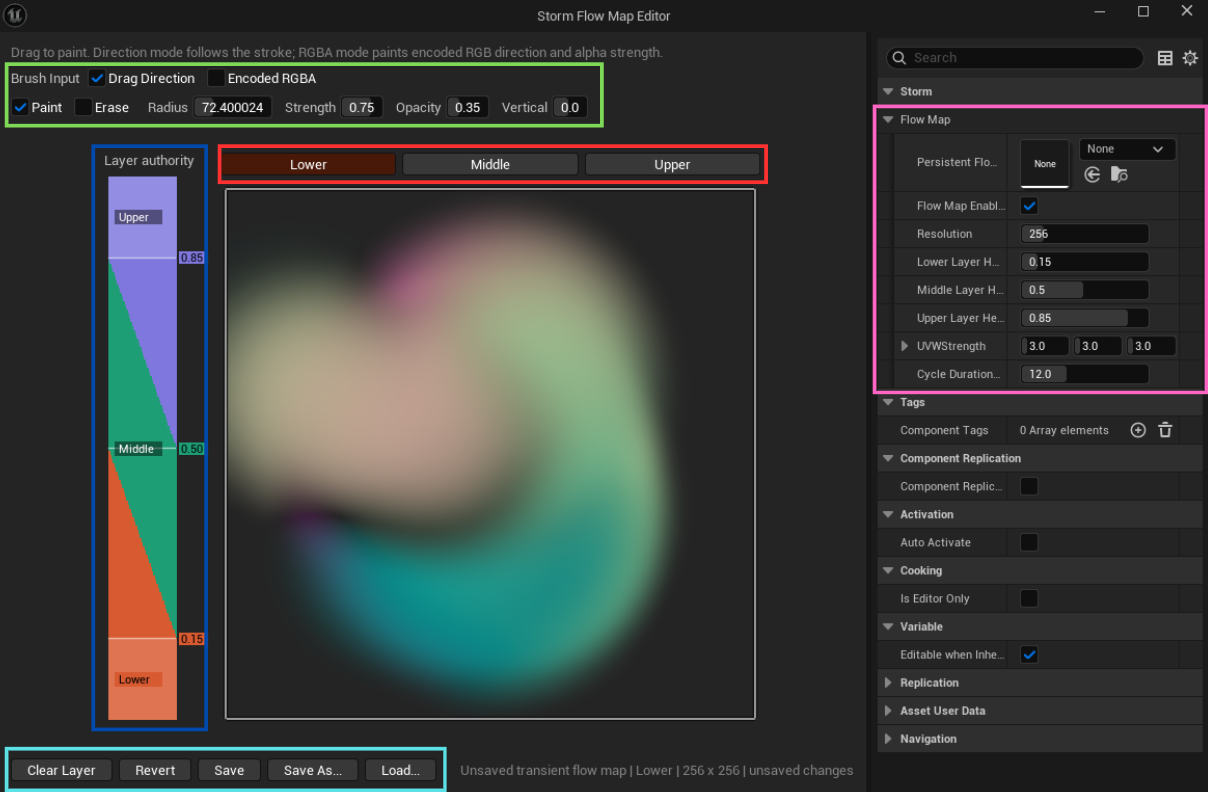Enable the Erase mode checkbox

pyautogui.click(x=83, y=107)
